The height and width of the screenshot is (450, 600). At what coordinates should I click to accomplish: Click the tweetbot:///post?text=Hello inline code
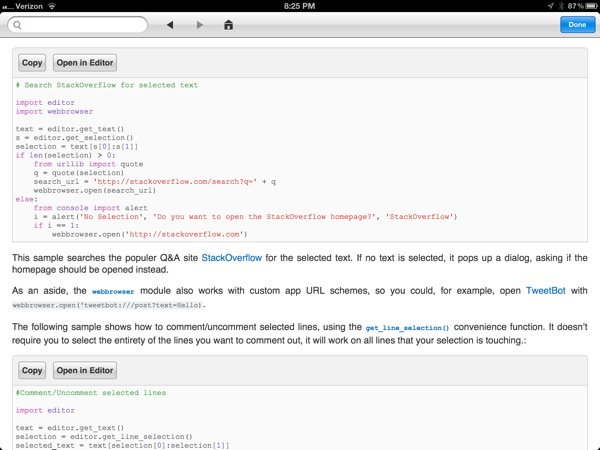pos(108,305)
